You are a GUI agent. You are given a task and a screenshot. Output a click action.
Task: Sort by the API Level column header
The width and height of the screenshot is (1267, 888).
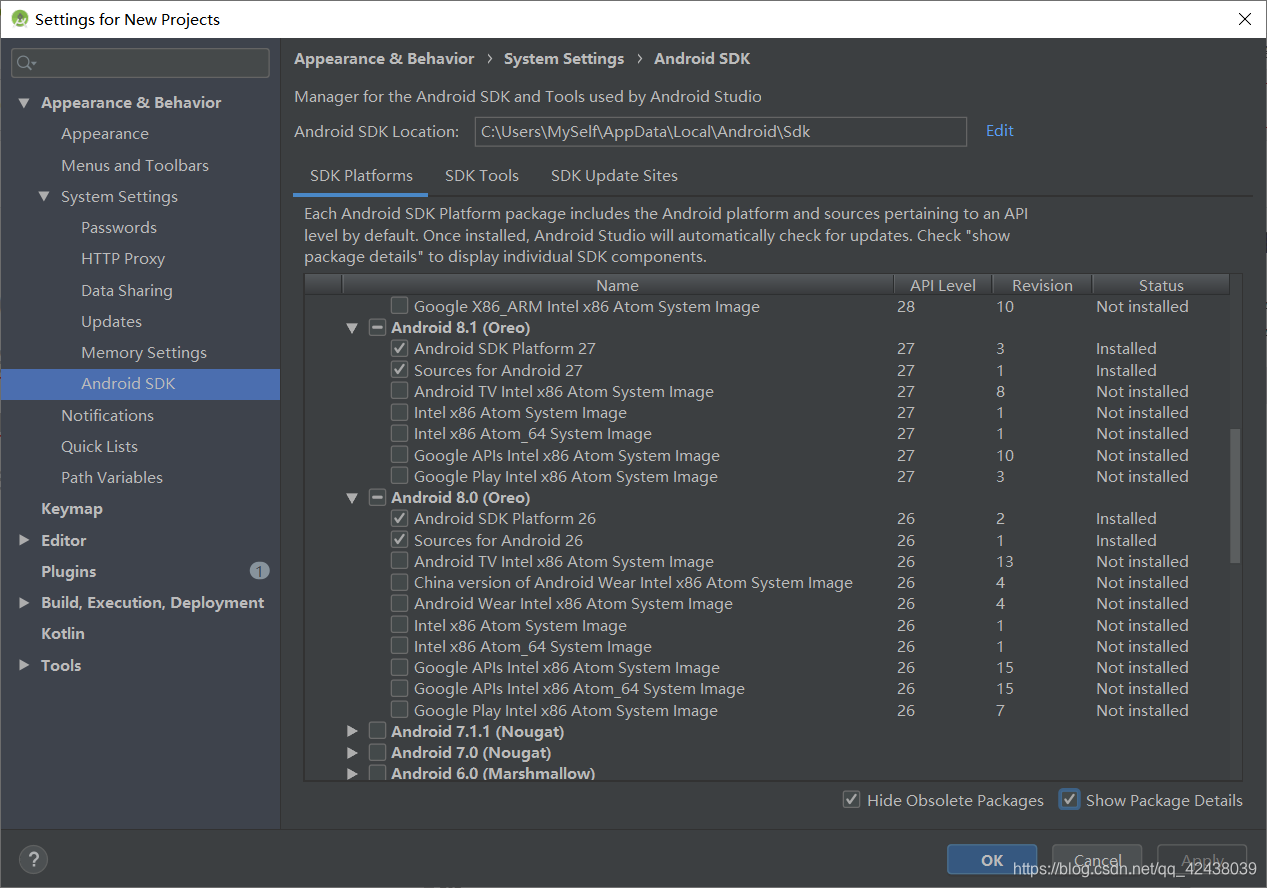(943, 285)
